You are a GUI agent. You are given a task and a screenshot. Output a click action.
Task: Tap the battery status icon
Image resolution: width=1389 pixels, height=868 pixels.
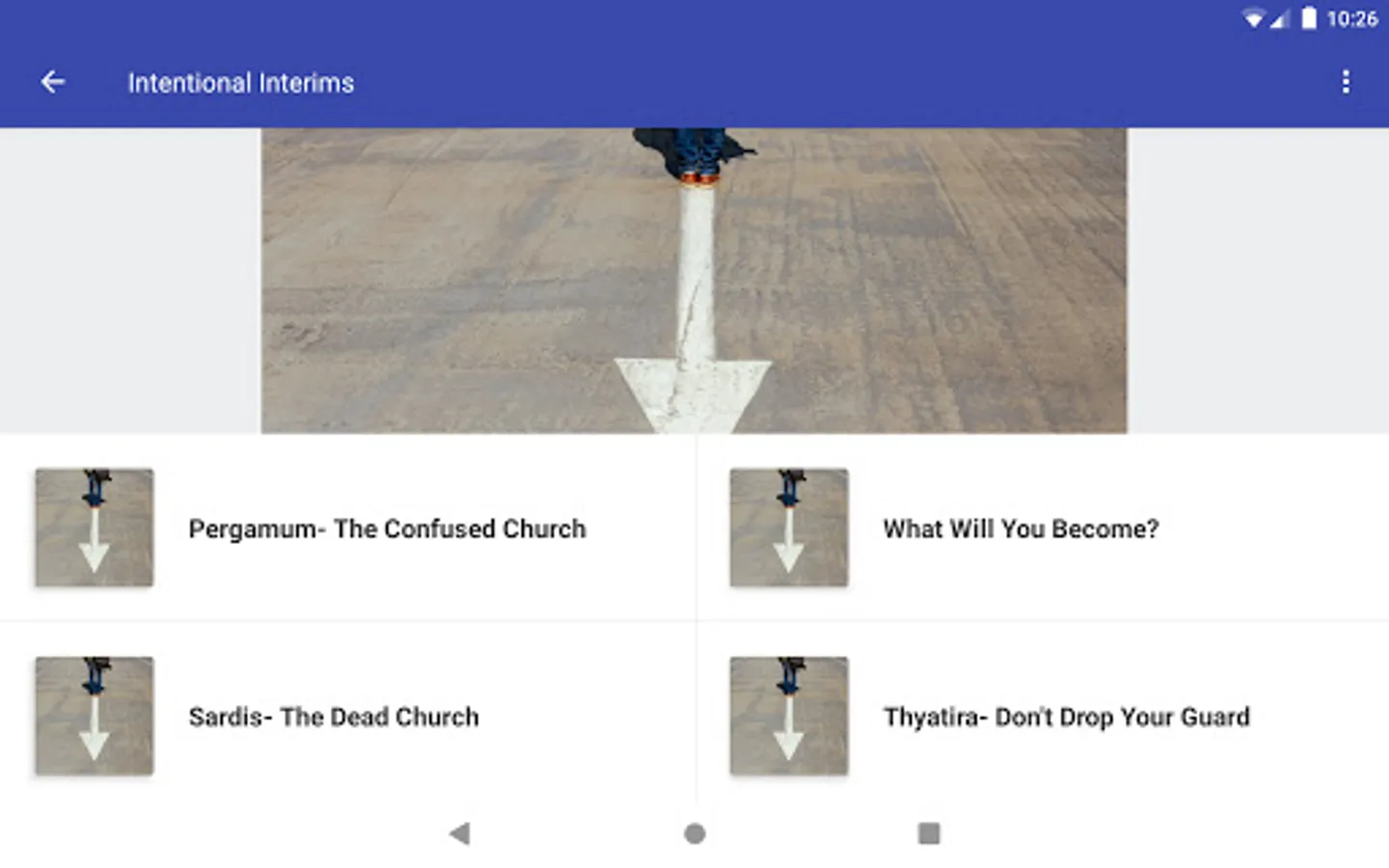[1309, 18]
